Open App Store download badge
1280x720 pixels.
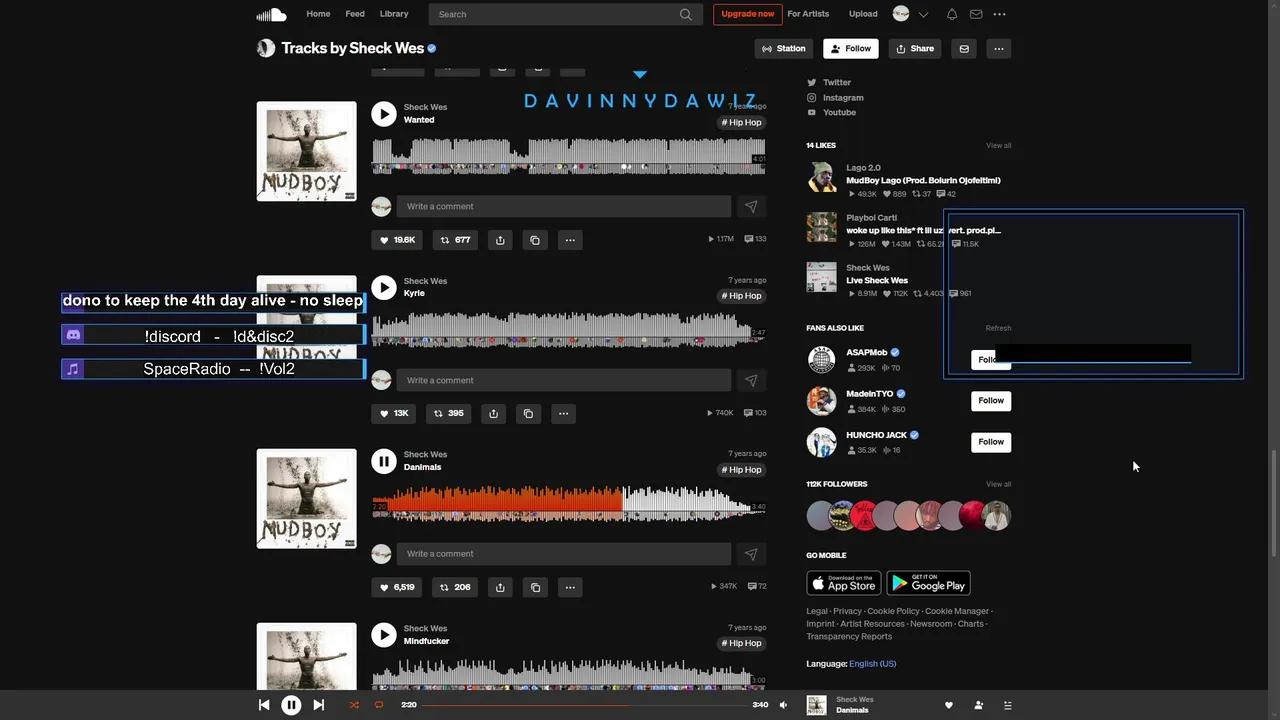pyautogui.click(x=844, y=584)
